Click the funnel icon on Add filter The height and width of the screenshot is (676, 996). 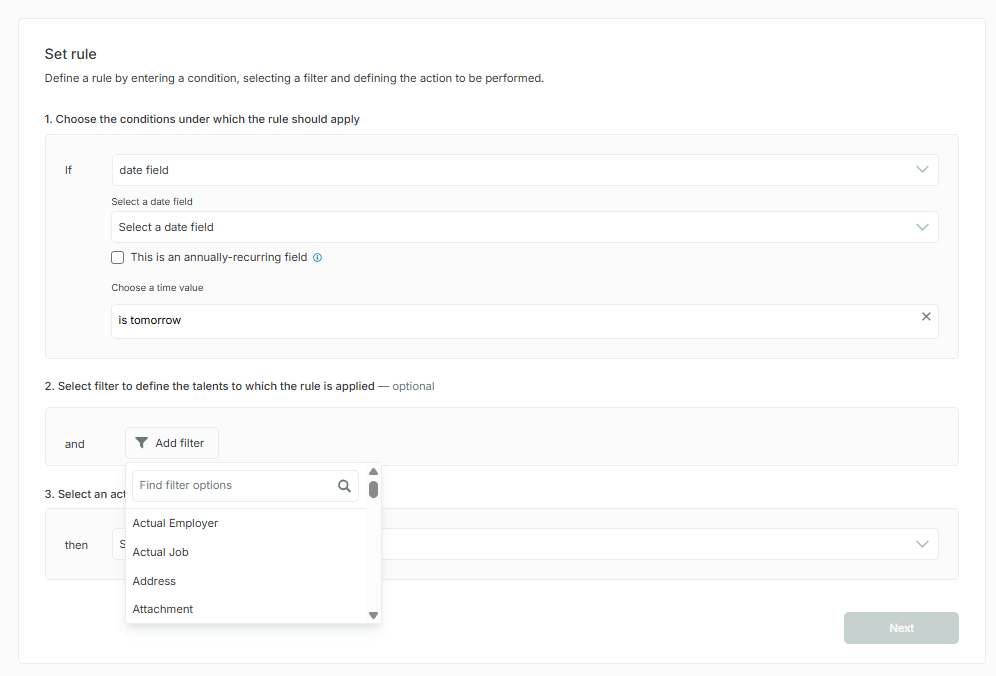coord(142,443)
